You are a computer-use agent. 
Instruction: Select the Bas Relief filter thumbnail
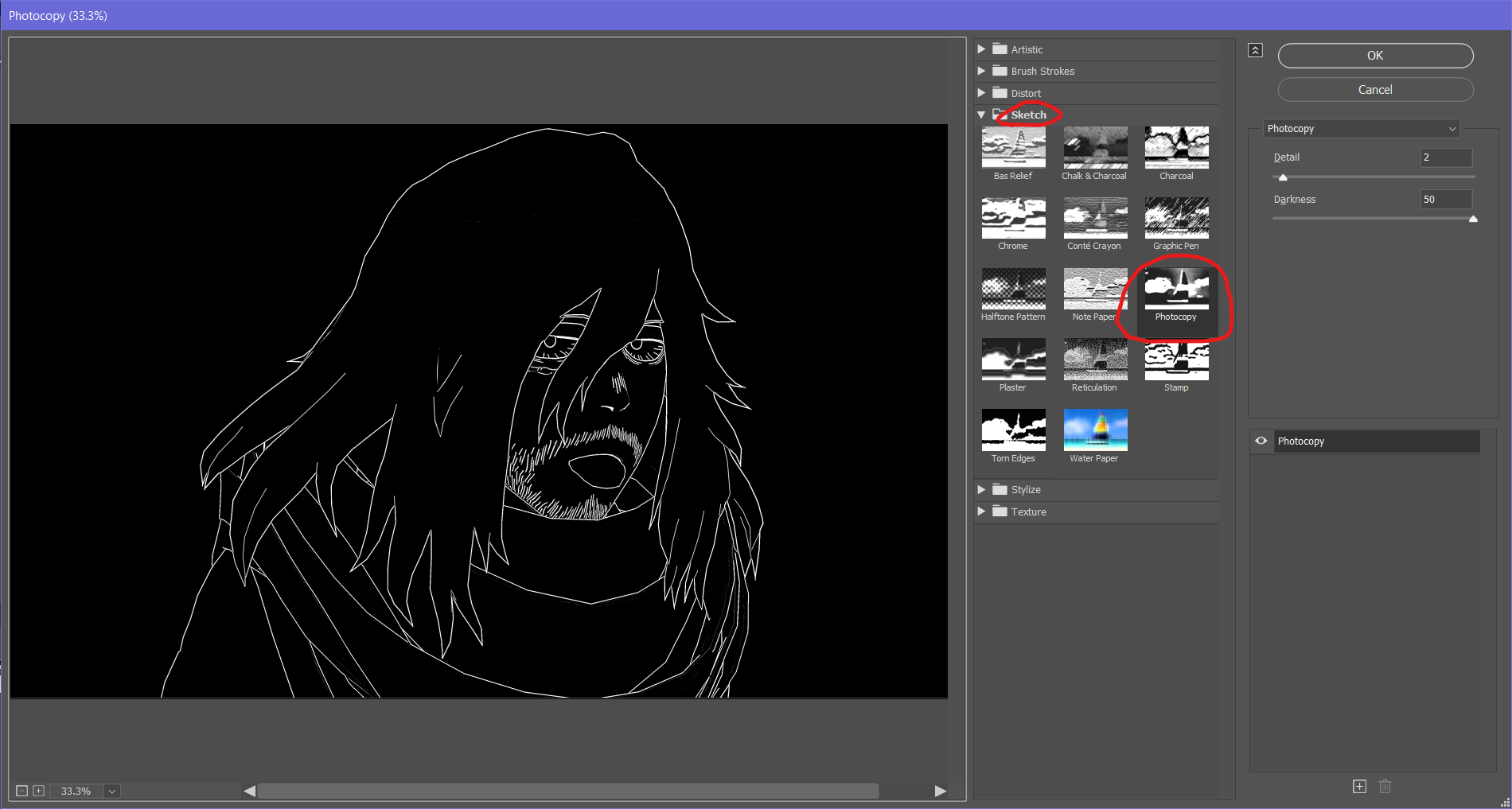(1013, 147)
